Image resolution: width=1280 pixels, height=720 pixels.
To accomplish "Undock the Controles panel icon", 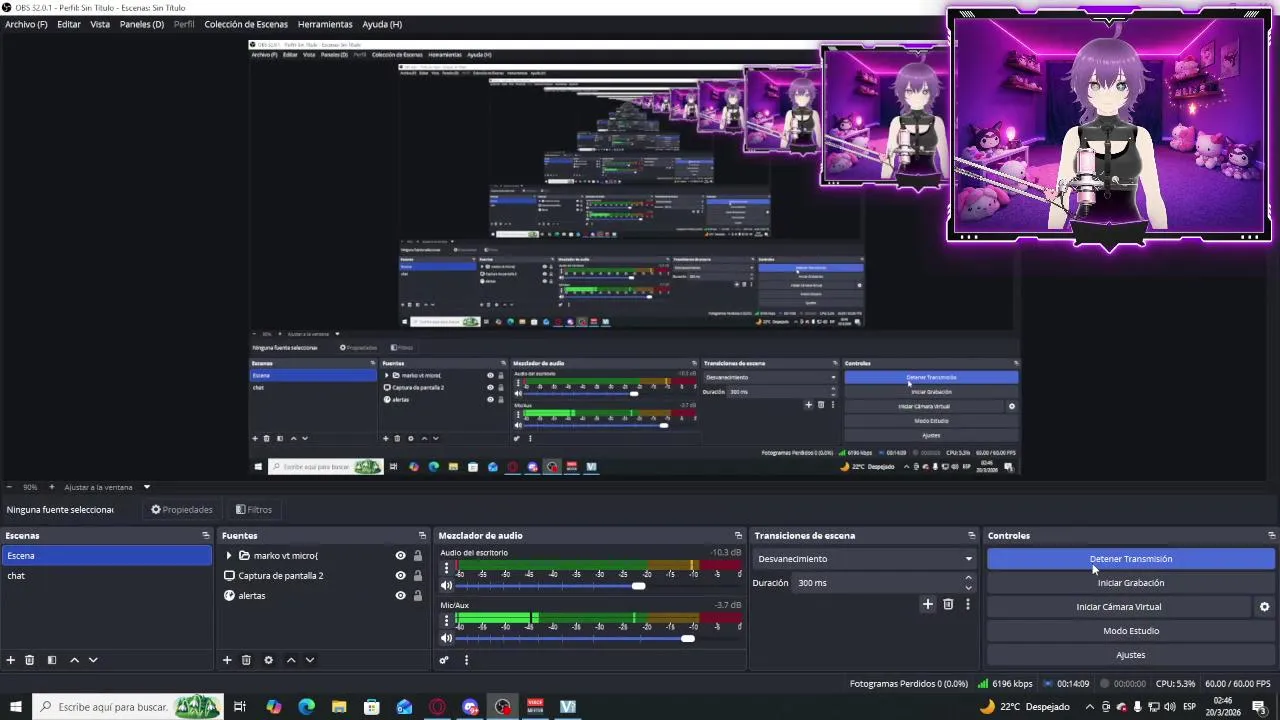I will [x=1271, y=536].
